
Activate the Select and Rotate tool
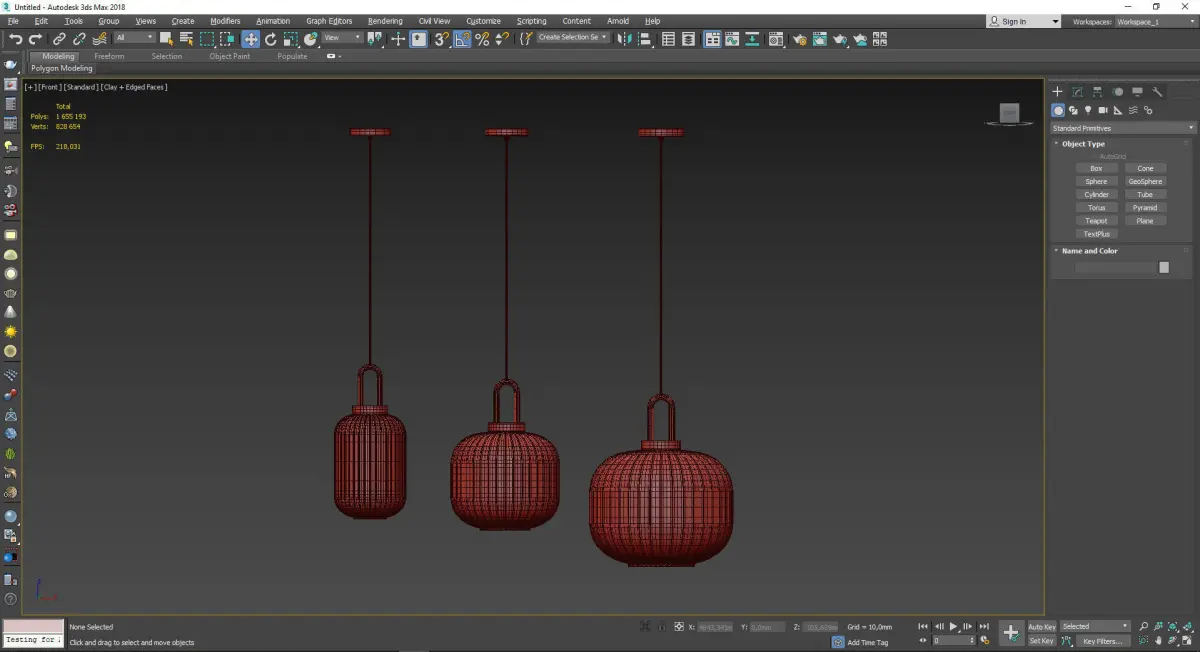coord(270,39)
